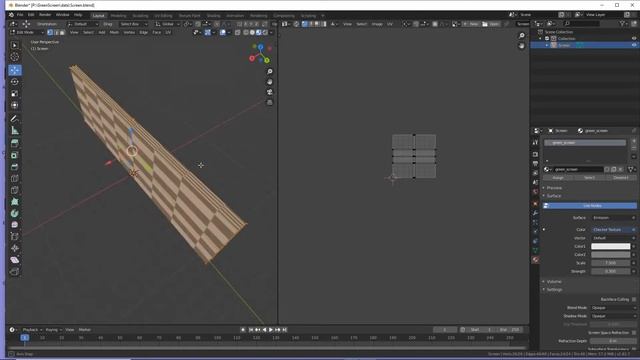Click the 3D viewport pan hand icon
The height and width of the screenshot is (360, 640).
click(270, 82)
